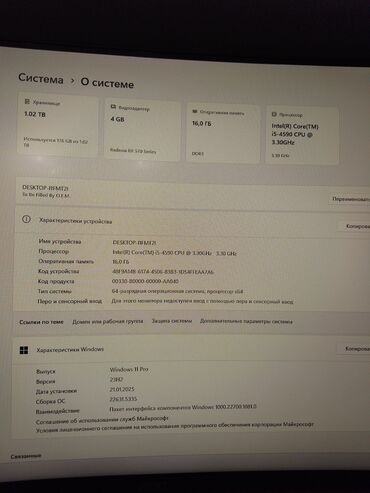Click the DDR3 label on the memory card
The image size is (370, 493).
click(x=198, y=154)
